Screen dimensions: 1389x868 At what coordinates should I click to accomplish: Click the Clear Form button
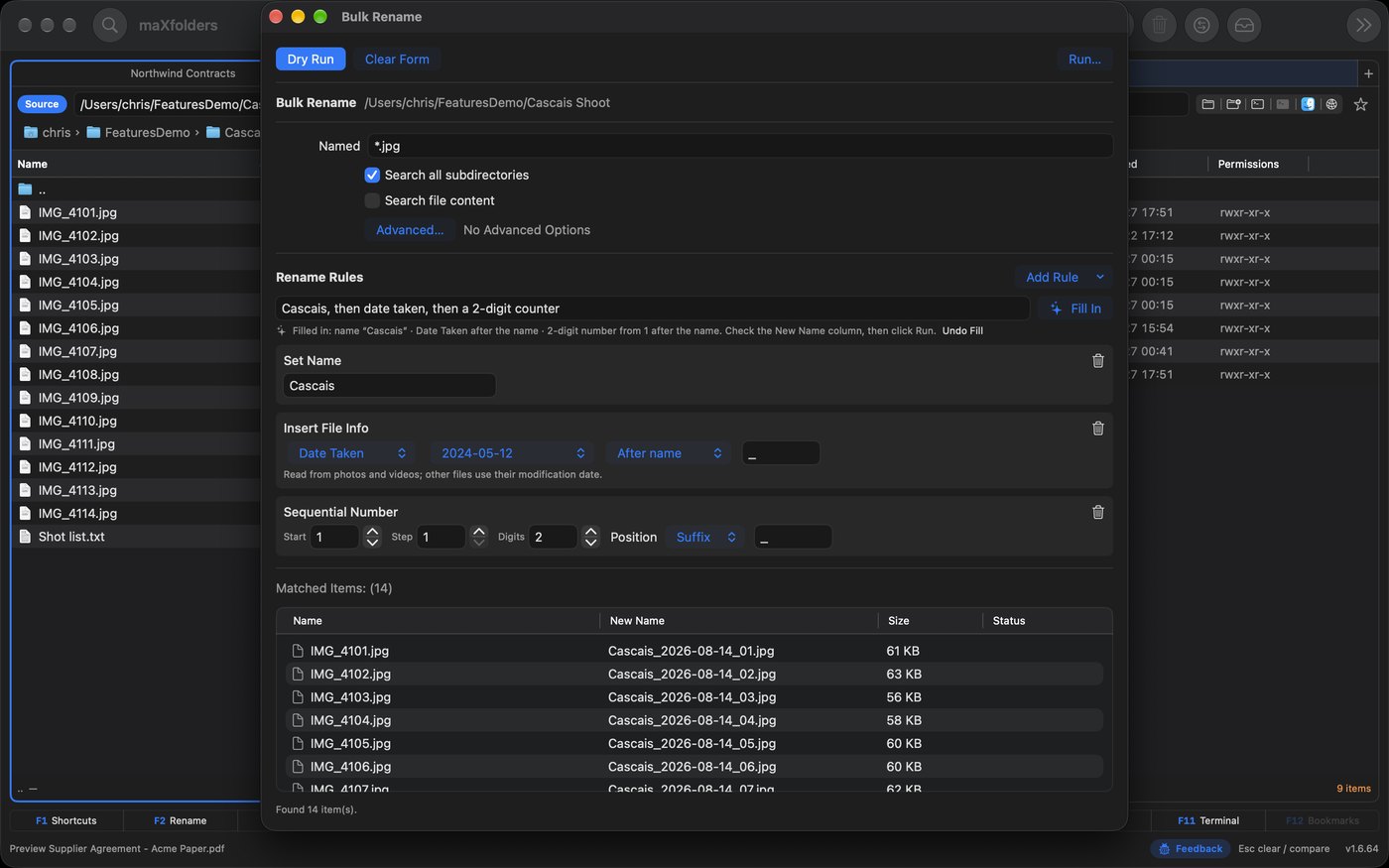click(397, 60)
